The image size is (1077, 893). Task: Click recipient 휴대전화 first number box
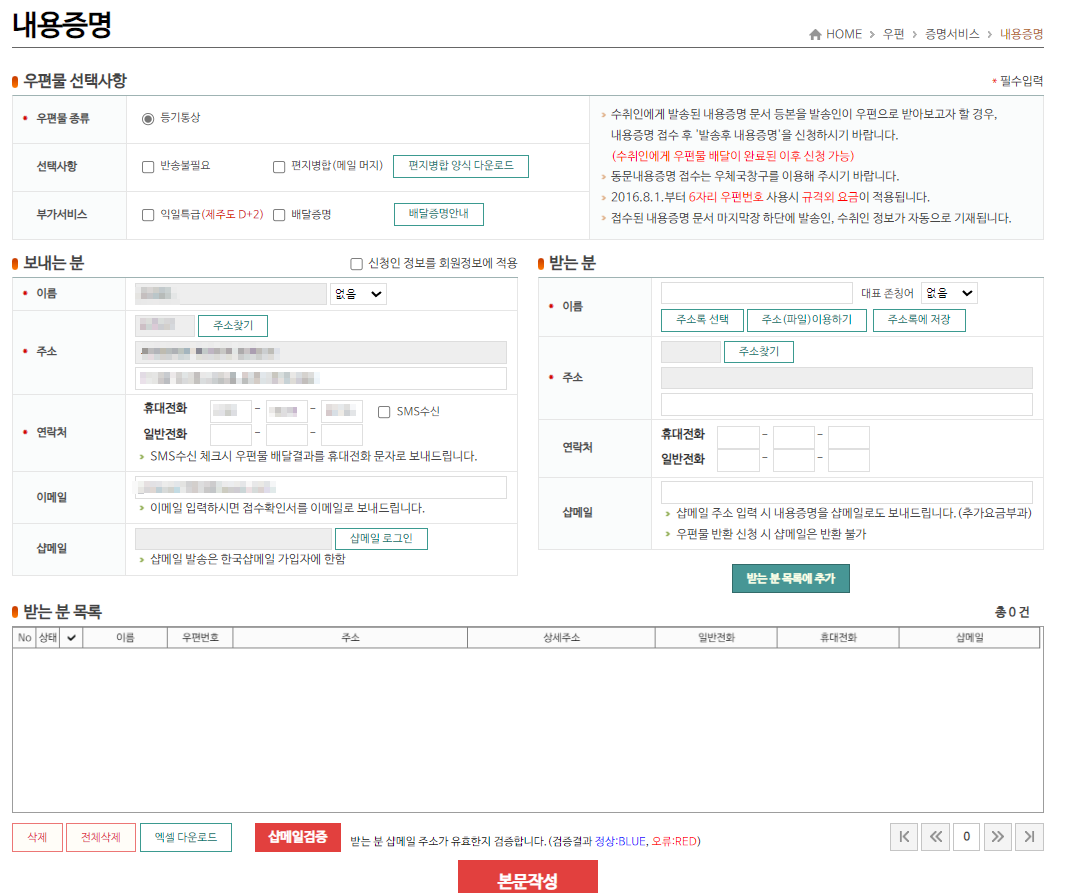point(738,438)
